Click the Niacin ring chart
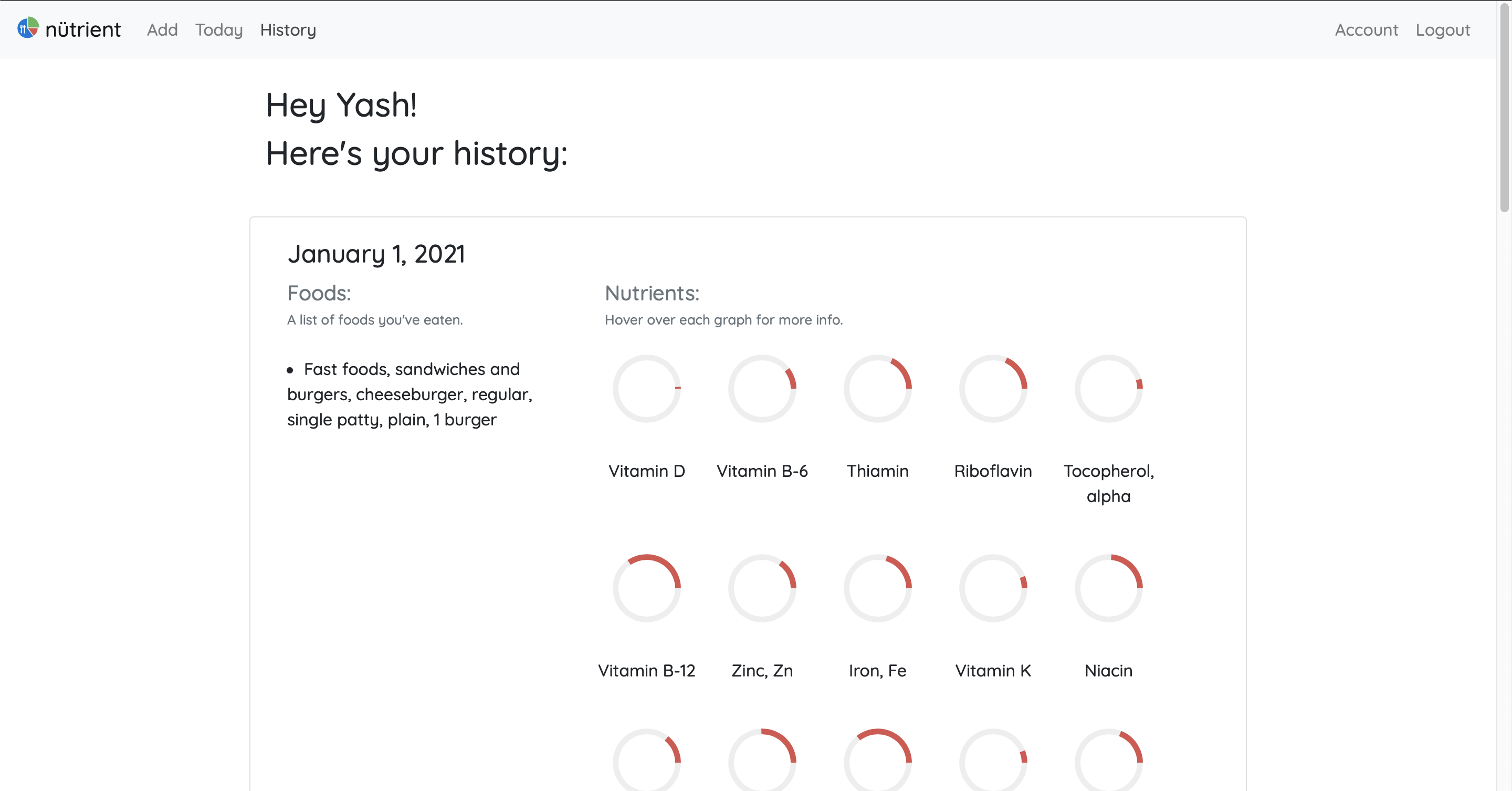The width and height of the screenshot is (1512, 791). (1108, 588)
